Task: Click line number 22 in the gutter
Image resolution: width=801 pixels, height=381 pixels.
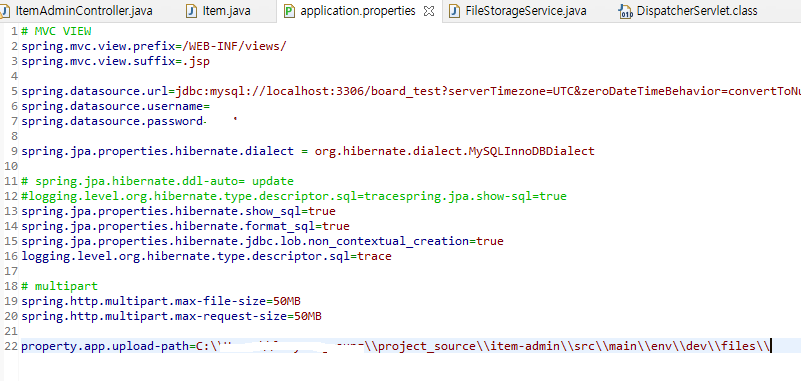Action: point(11,346)
